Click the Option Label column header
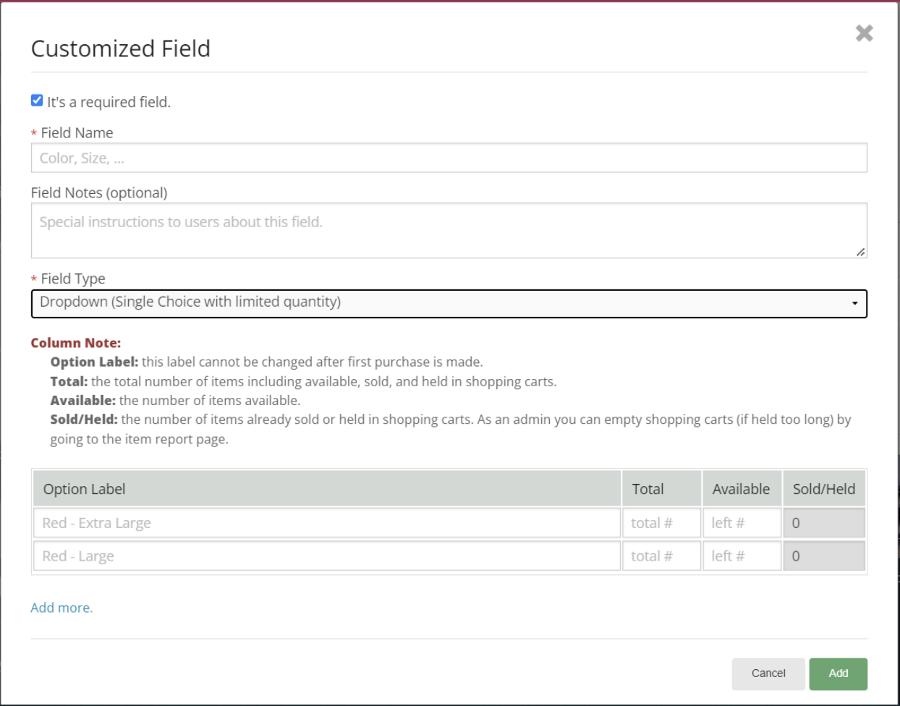This screenshot has width=900, height=706. click(x=327, y=489)
